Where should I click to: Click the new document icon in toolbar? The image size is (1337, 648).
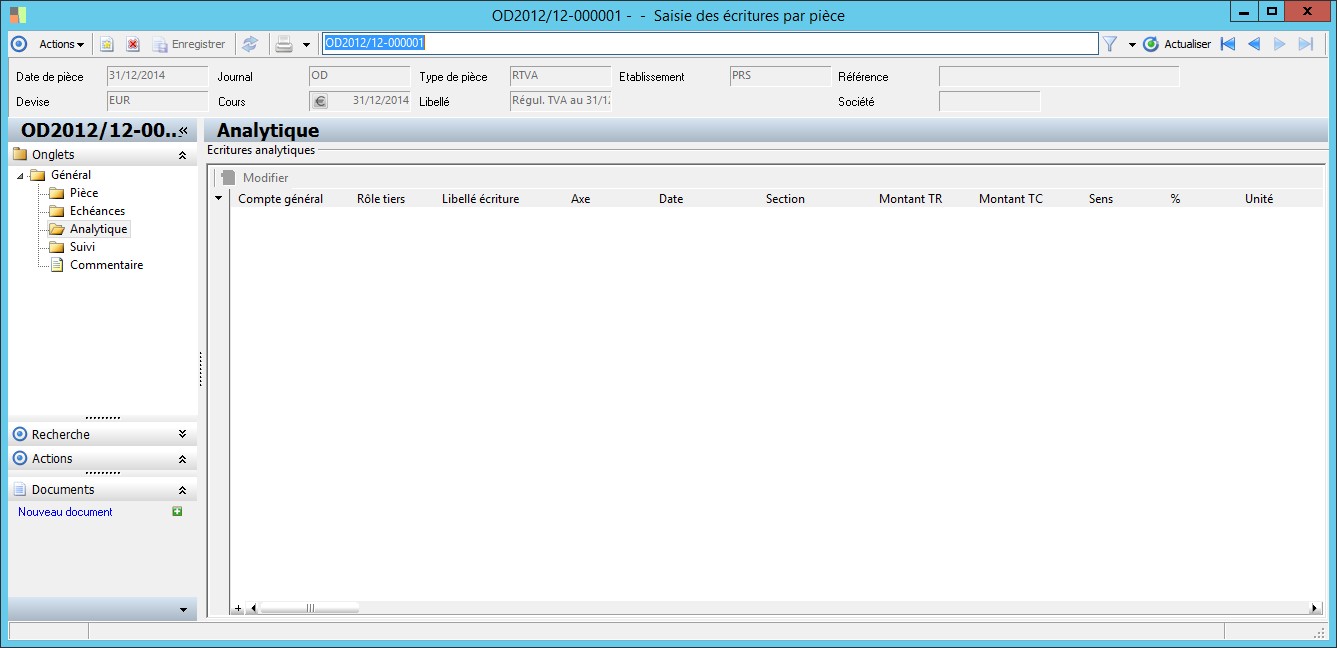(x=107, y=44)
